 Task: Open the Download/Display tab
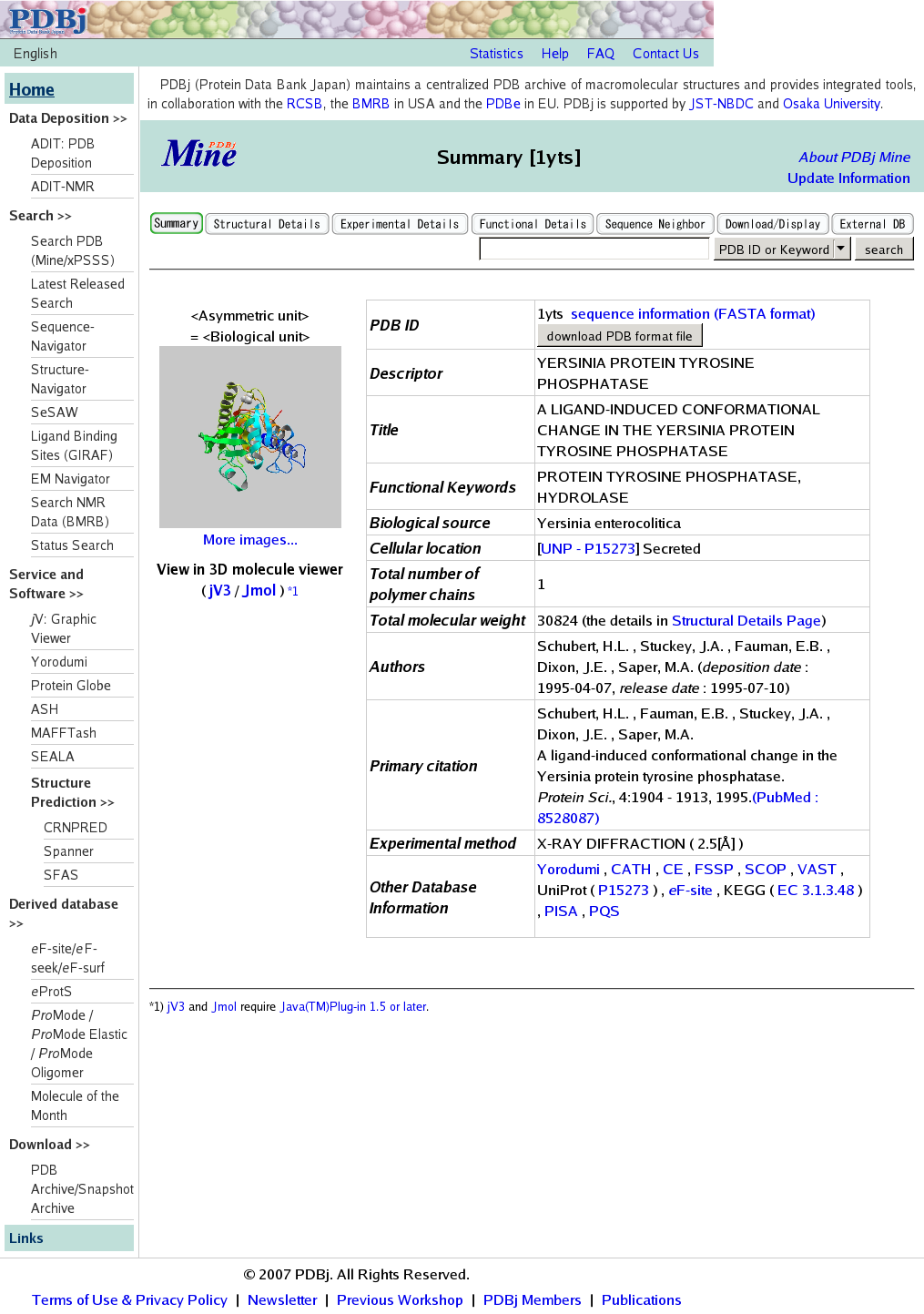[773, 224]
